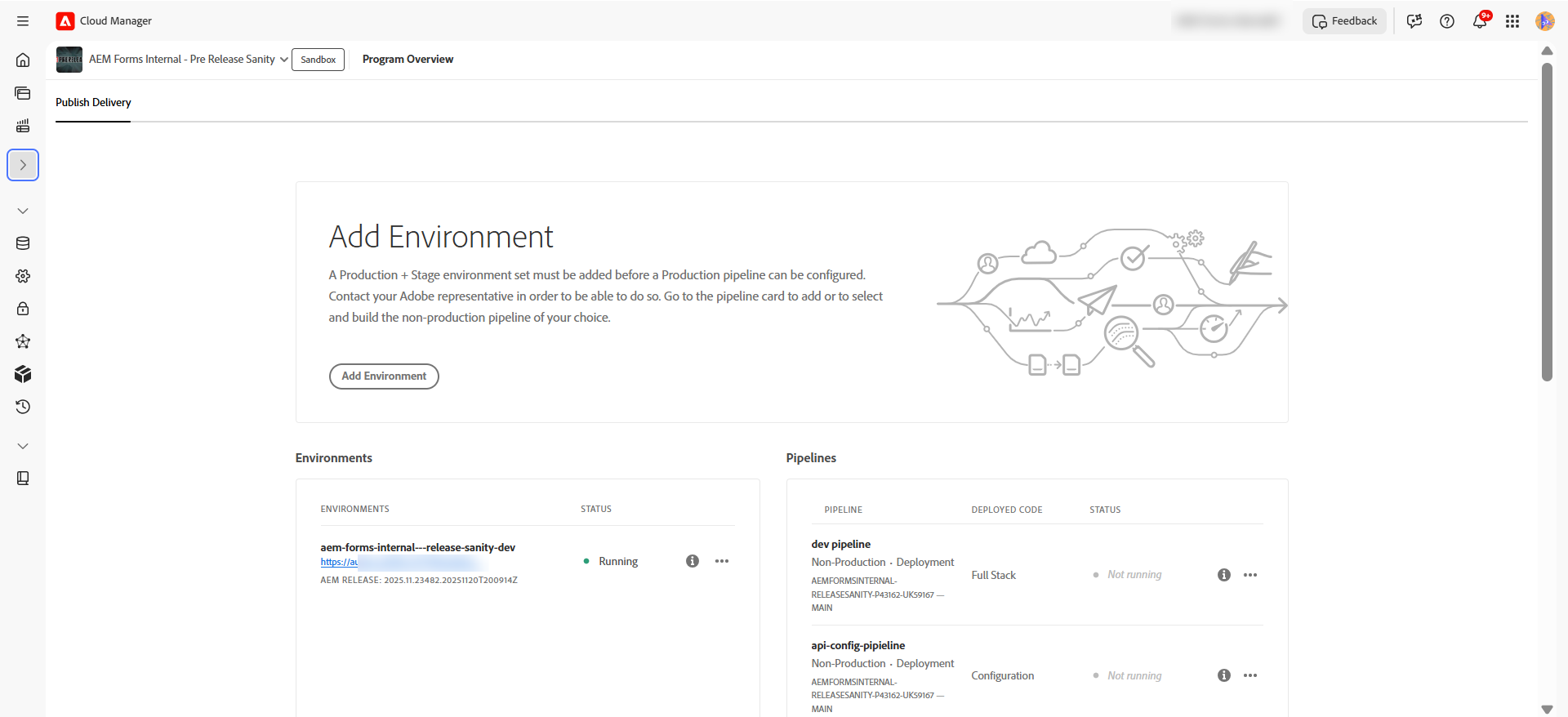Open the environment https link

pyautogui.click(x=339, y=563)
